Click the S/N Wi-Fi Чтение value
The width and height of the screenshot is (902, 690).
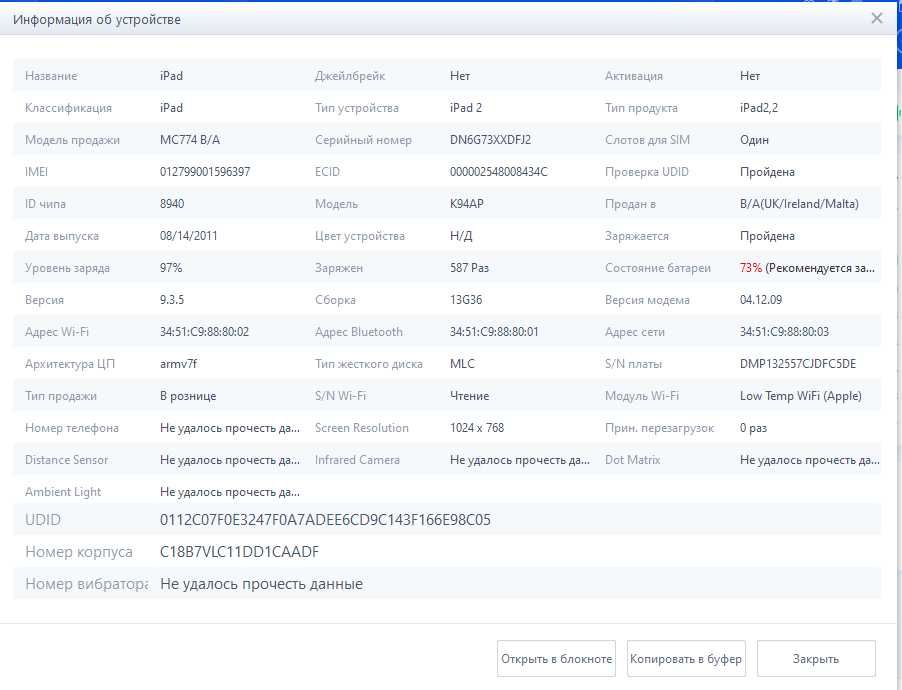click(x=469, y=396)
